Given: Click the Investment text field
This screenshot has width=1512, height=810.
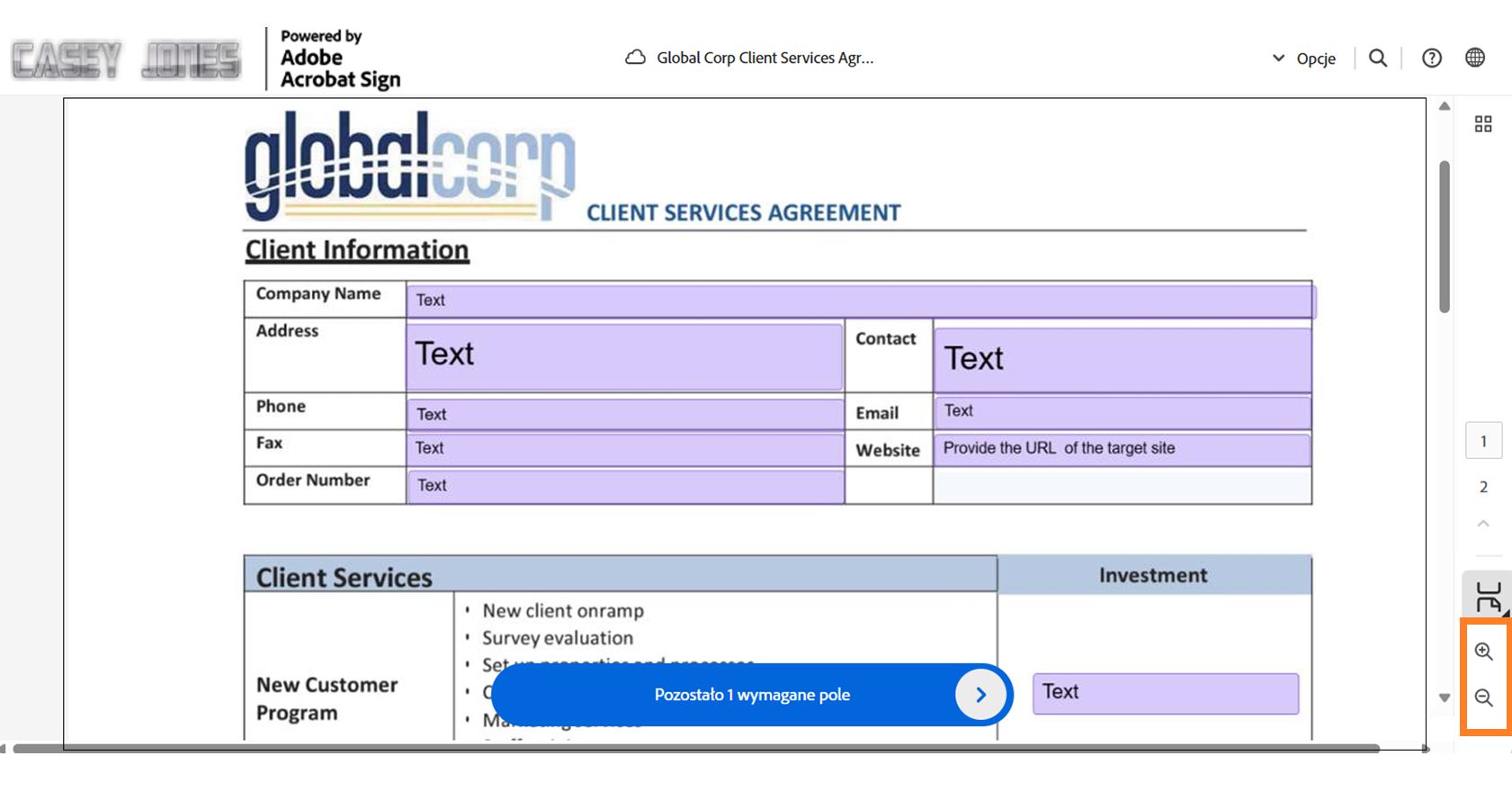Looking at the screenshot, I should pyautogui.click(x=1166, y=693).
